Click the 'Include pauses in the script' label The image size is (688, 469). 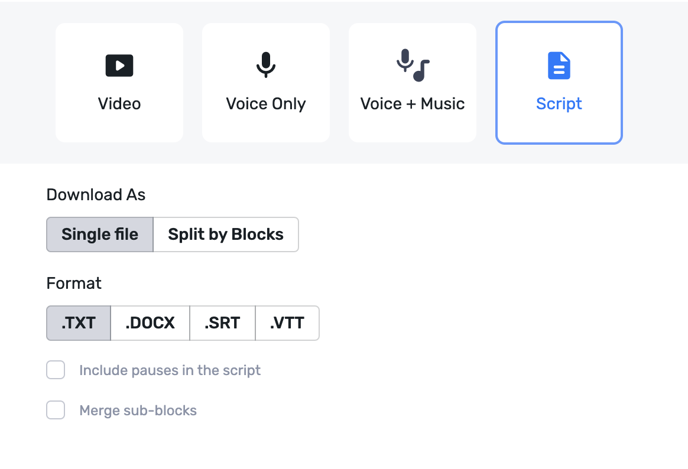click(x=170, y=370)
